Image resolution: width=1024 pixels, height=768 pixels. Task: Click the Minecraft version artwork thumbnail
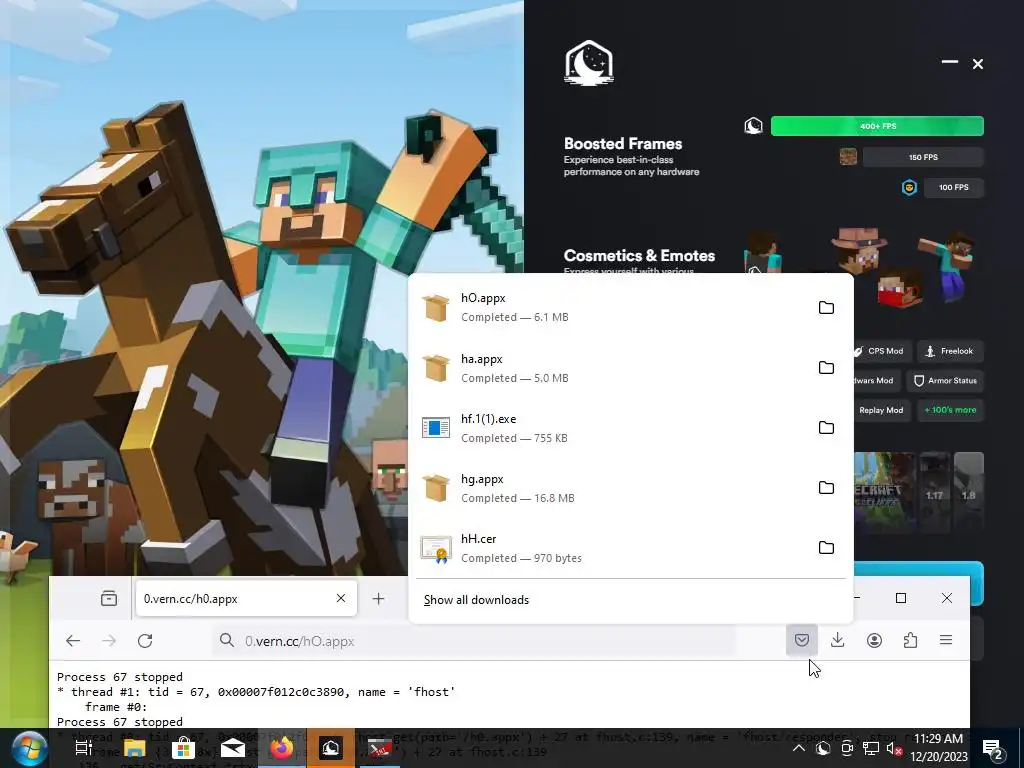pos(884,493)
